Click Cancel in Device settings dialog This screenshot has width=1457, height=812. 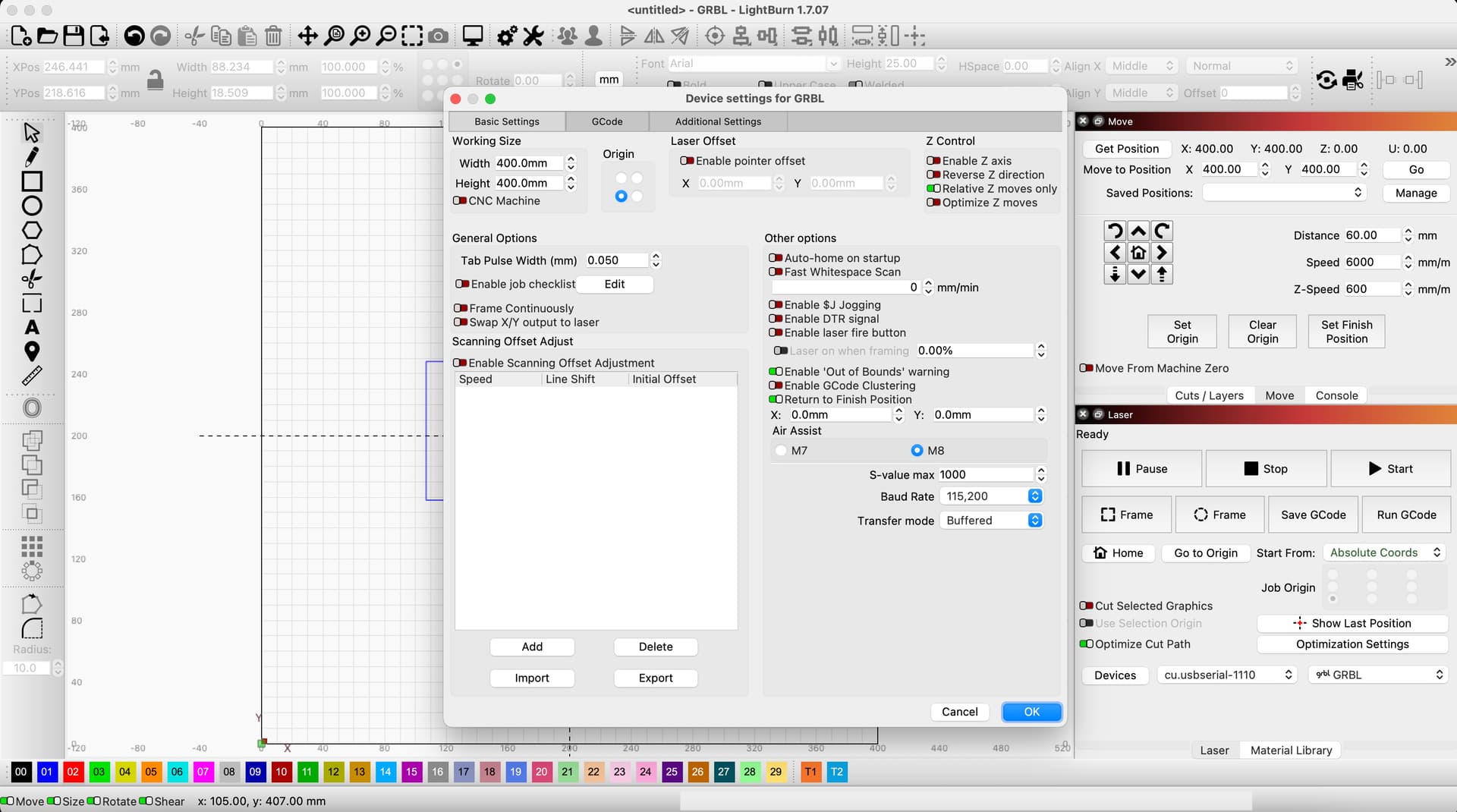tap(959, 712)
